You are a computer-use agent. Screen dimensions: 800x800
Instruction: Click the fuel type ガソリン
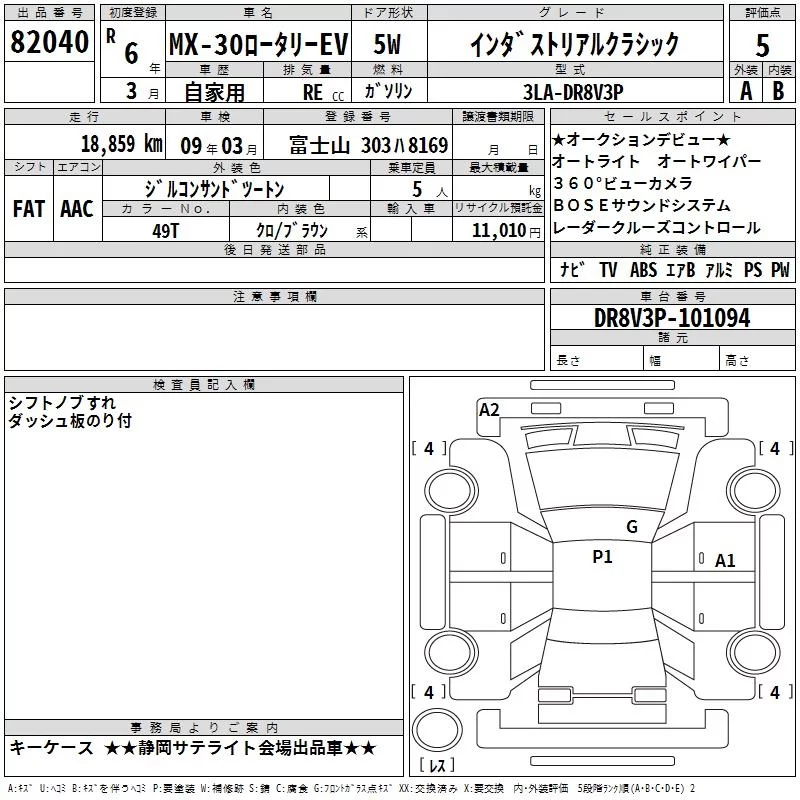point(388,91)
